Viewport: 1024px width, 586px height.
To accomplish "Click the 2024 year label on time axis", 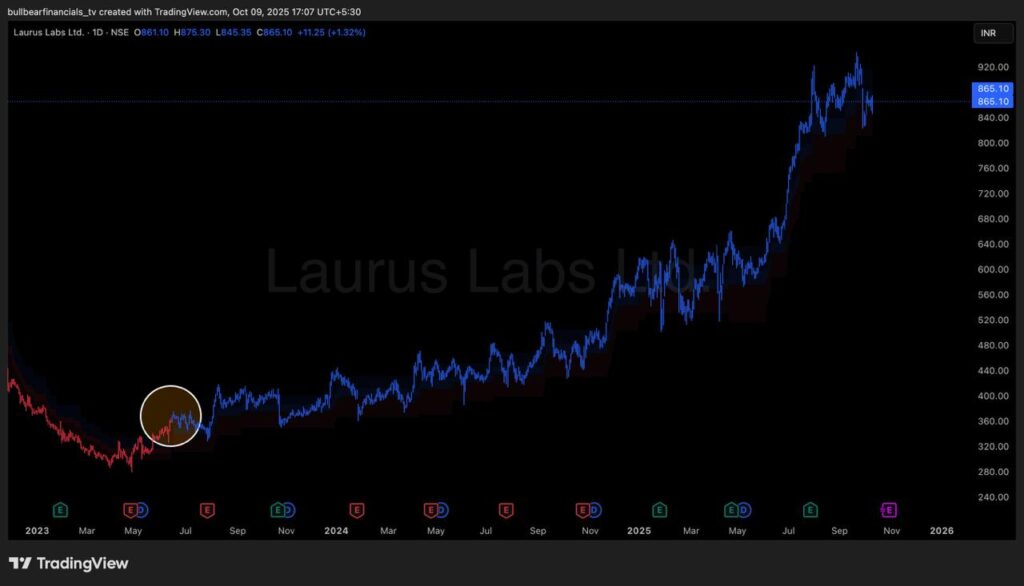I will pyautogui.click(x=336, y=530).
